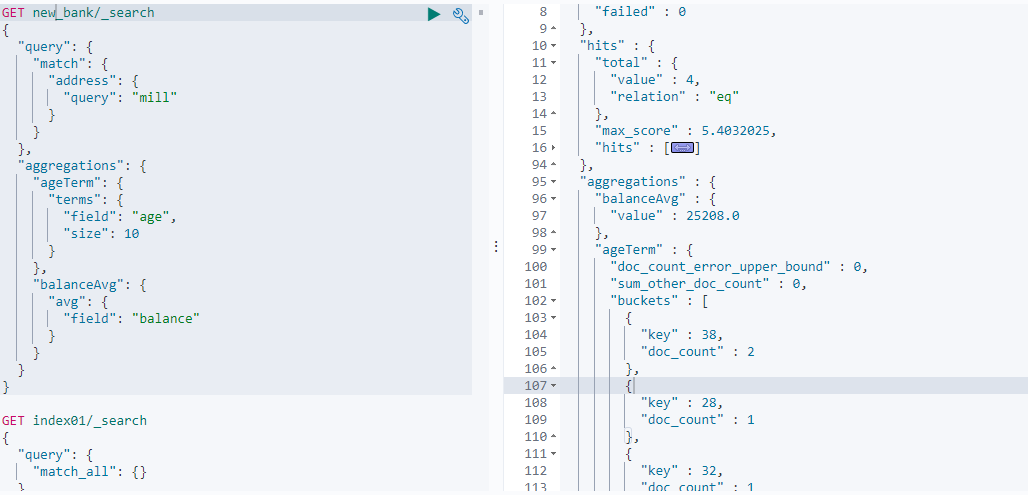The image size is (1028, 495).
Task: Toggle the fold arrow at line 110
Action: pyautogui.click(x=553, y=437)
